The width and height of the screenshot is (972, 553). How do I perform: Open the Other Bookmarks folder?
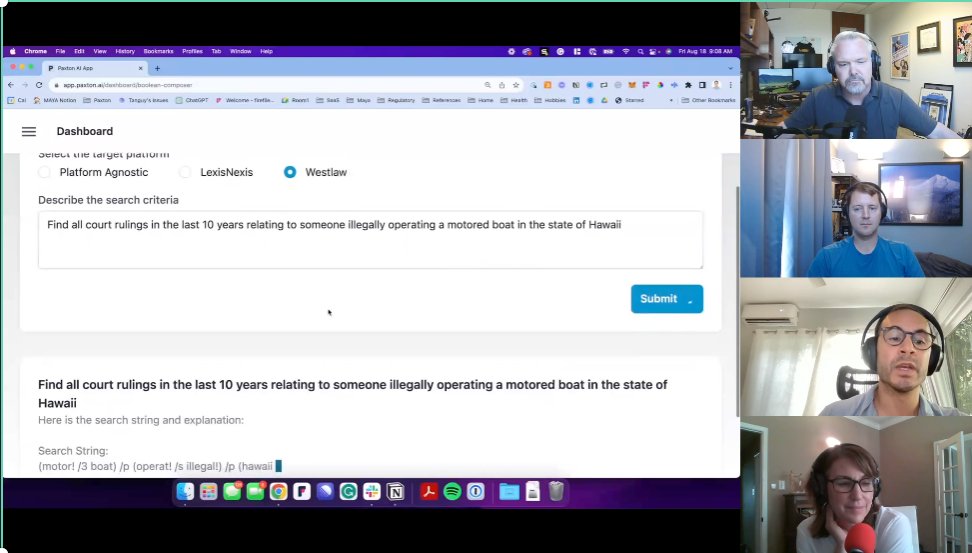709,100
